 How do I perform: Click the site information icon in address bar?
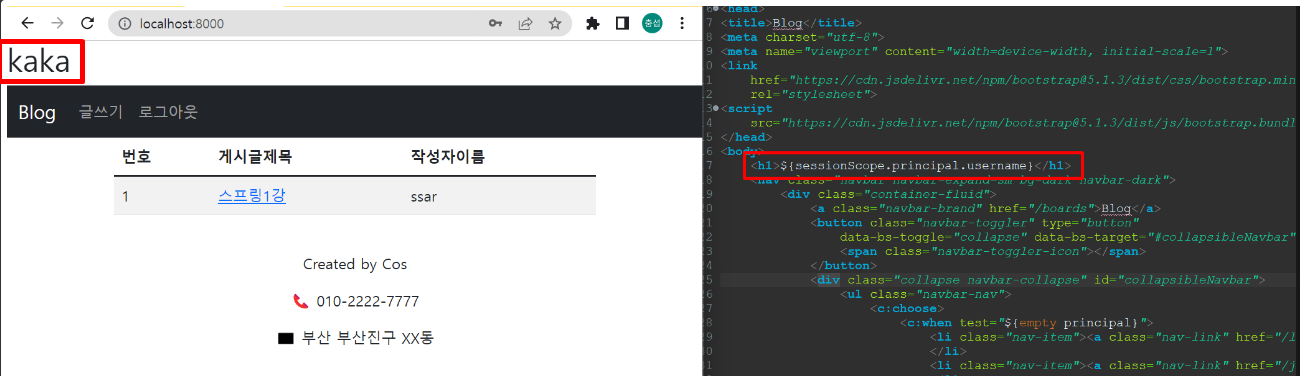(x=125, y=23)
